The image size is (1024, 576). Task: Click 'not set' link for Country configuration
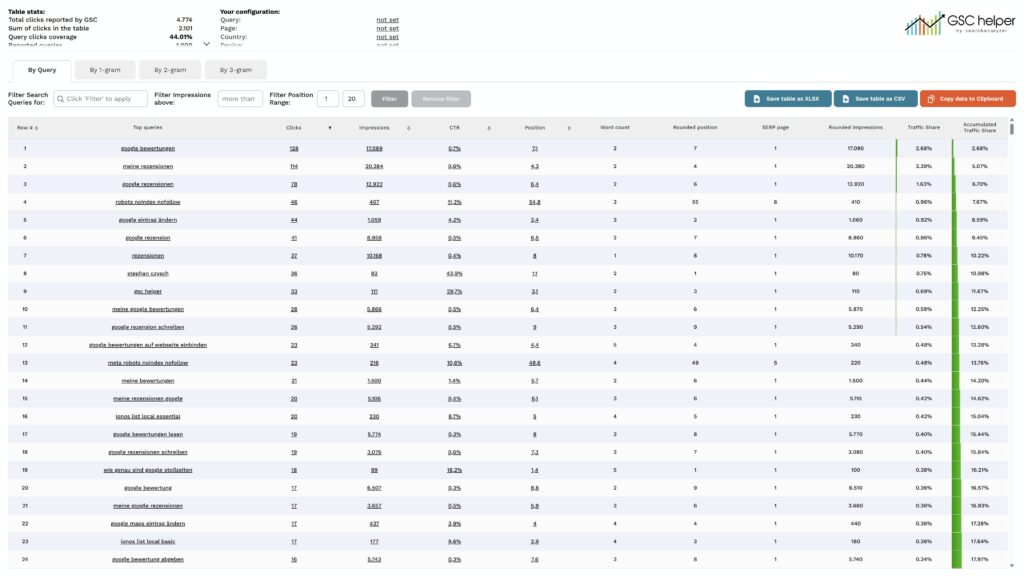[x=387, y=37]
